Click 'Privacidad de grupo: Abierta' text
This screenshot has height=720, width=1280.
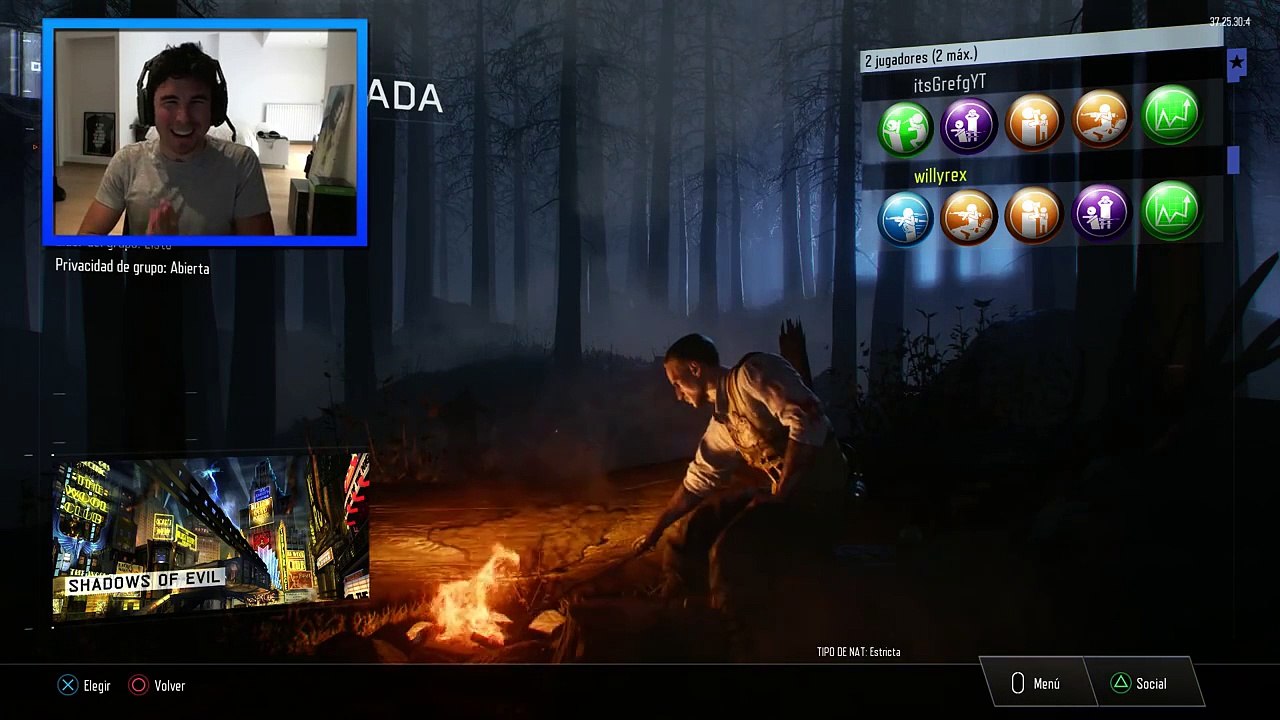tap(132, 267)
